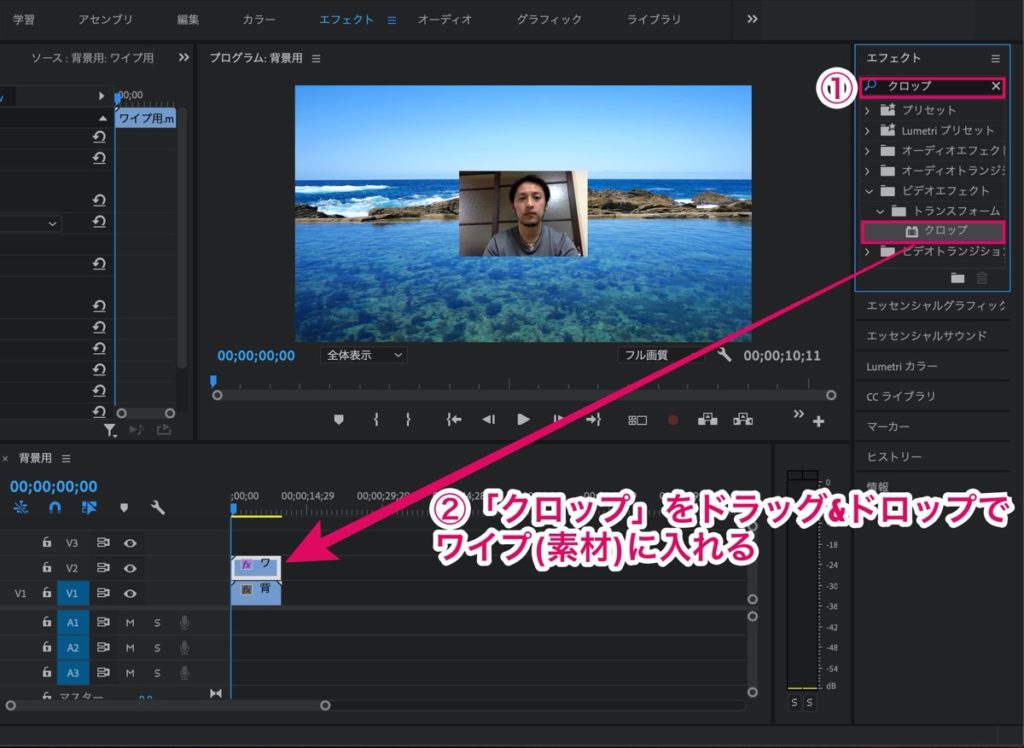Screen dimensions: 1024x748
Task: Expand the オーディオエフェクト folder
Action: click(x=867, y=151)
